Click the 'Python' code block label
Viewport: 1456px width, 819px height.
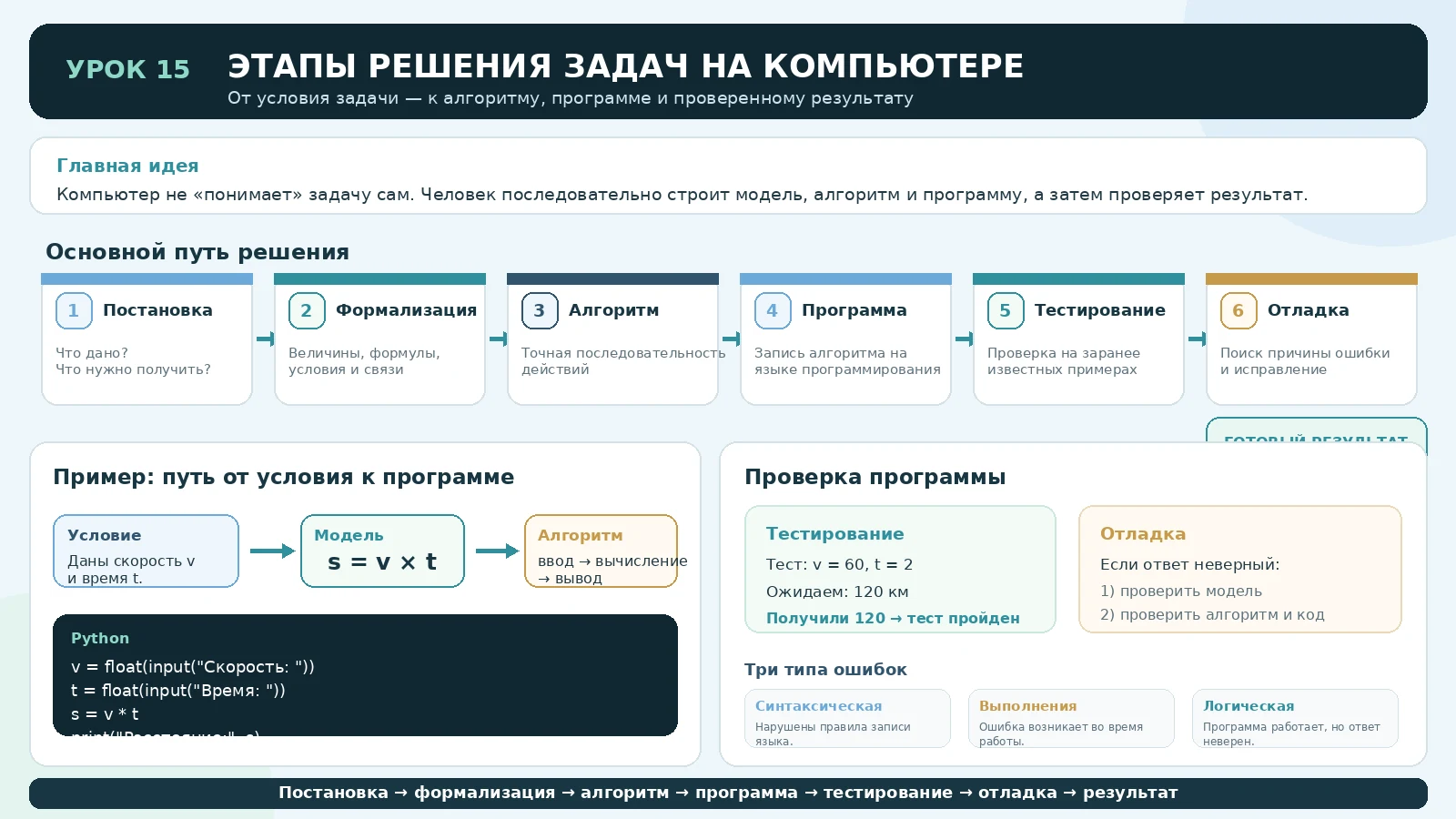tap(100, 638)
